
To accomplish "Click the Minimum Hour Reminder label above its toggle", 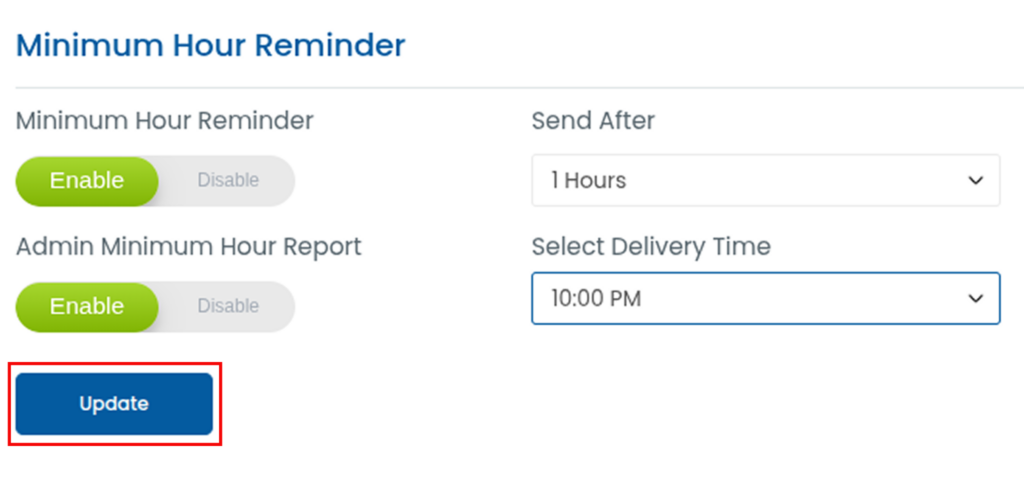I will 165,121.
